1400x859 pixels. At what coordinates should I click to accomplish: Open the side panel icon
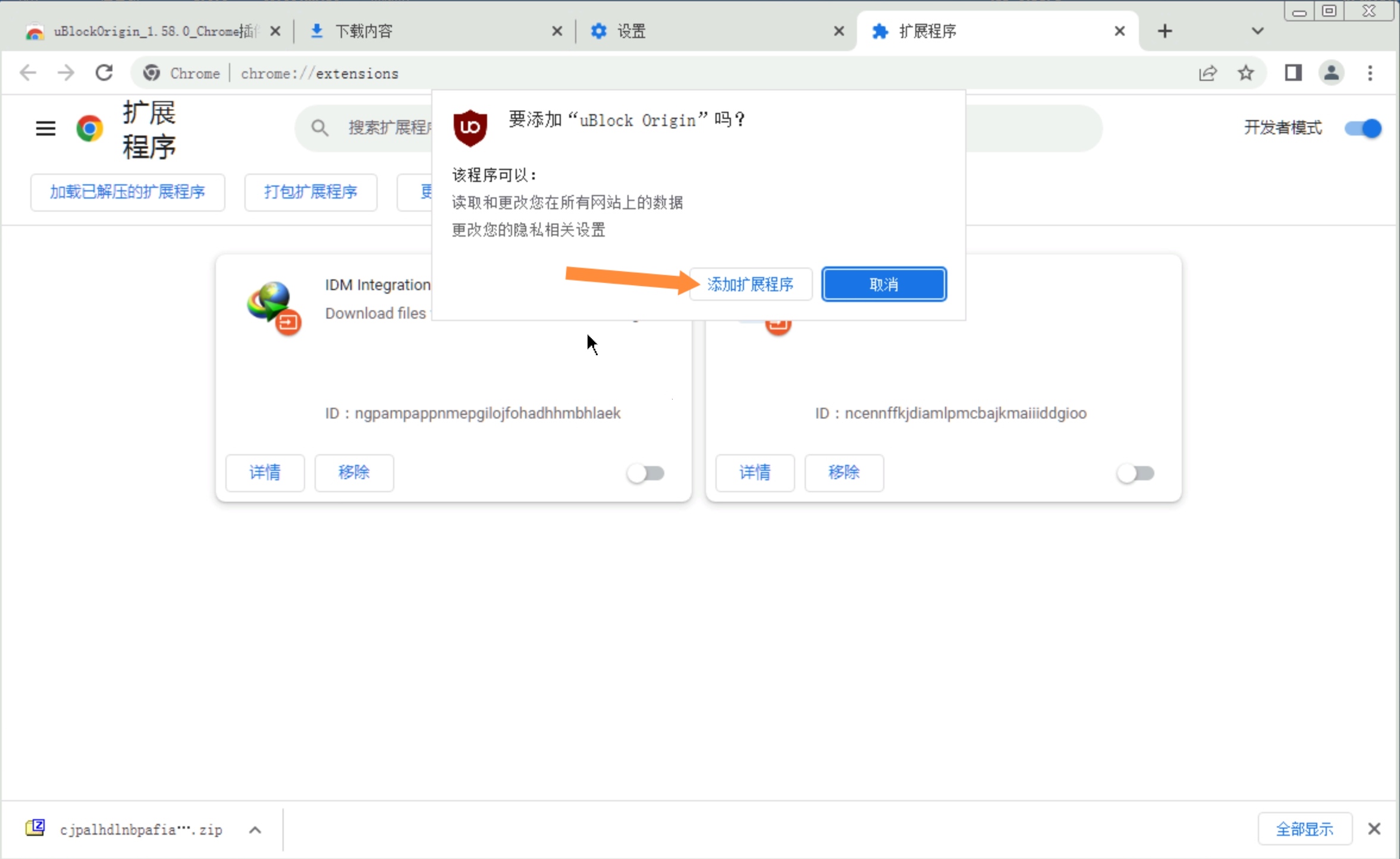(x=1293, y=73)
